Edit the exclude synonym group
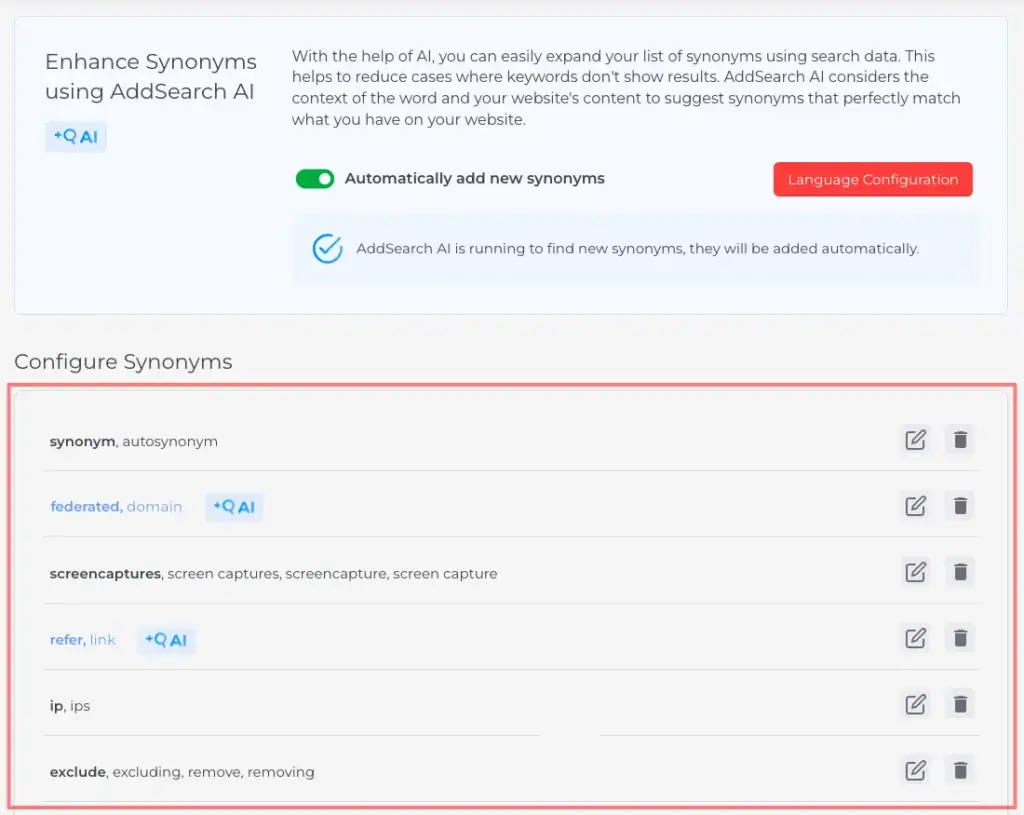This screenshot has height=815, width=1024. 915,770
